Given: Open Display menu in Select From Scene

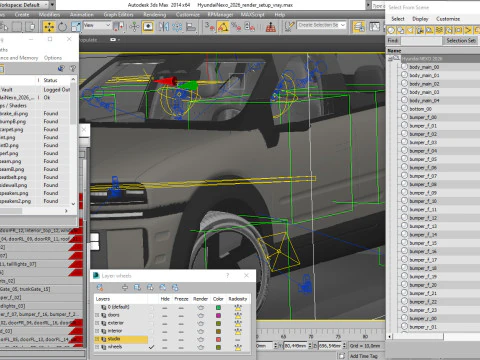Looking at the screenshot, I should coord(420,19).
